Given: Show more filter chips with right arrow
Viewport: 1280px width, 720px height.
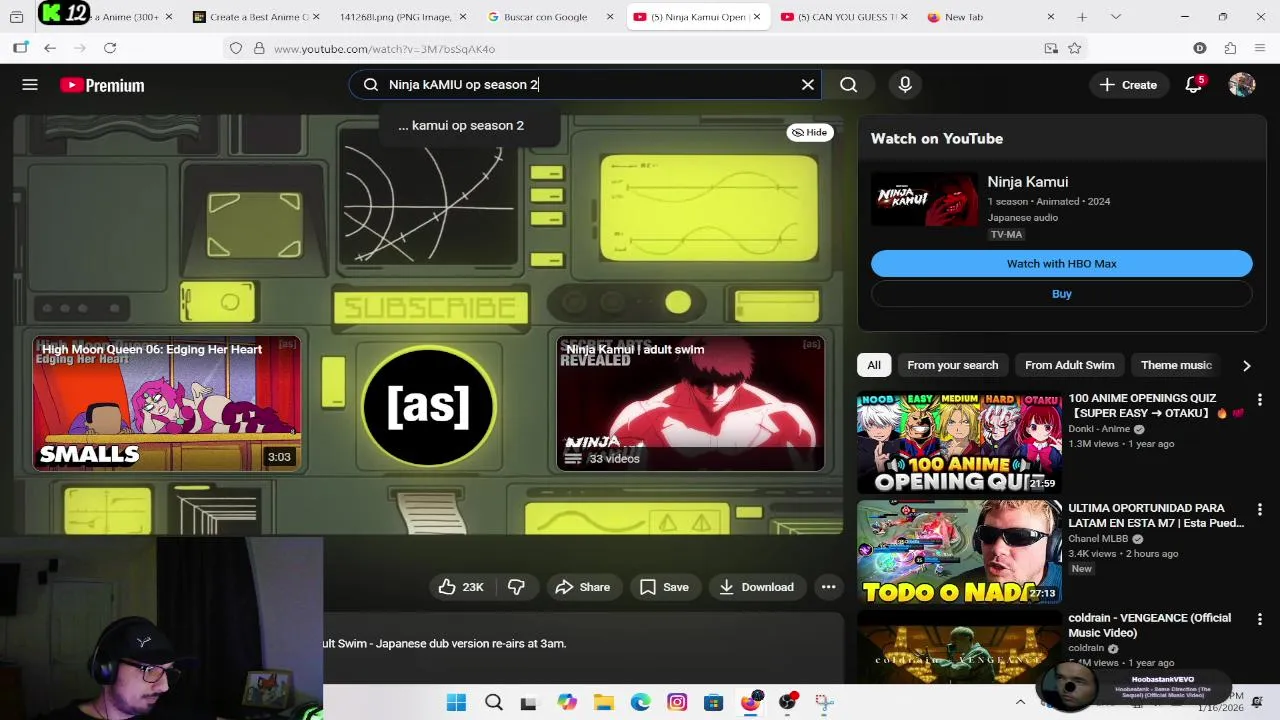Looking at the screenshot, I should 1246,366.
